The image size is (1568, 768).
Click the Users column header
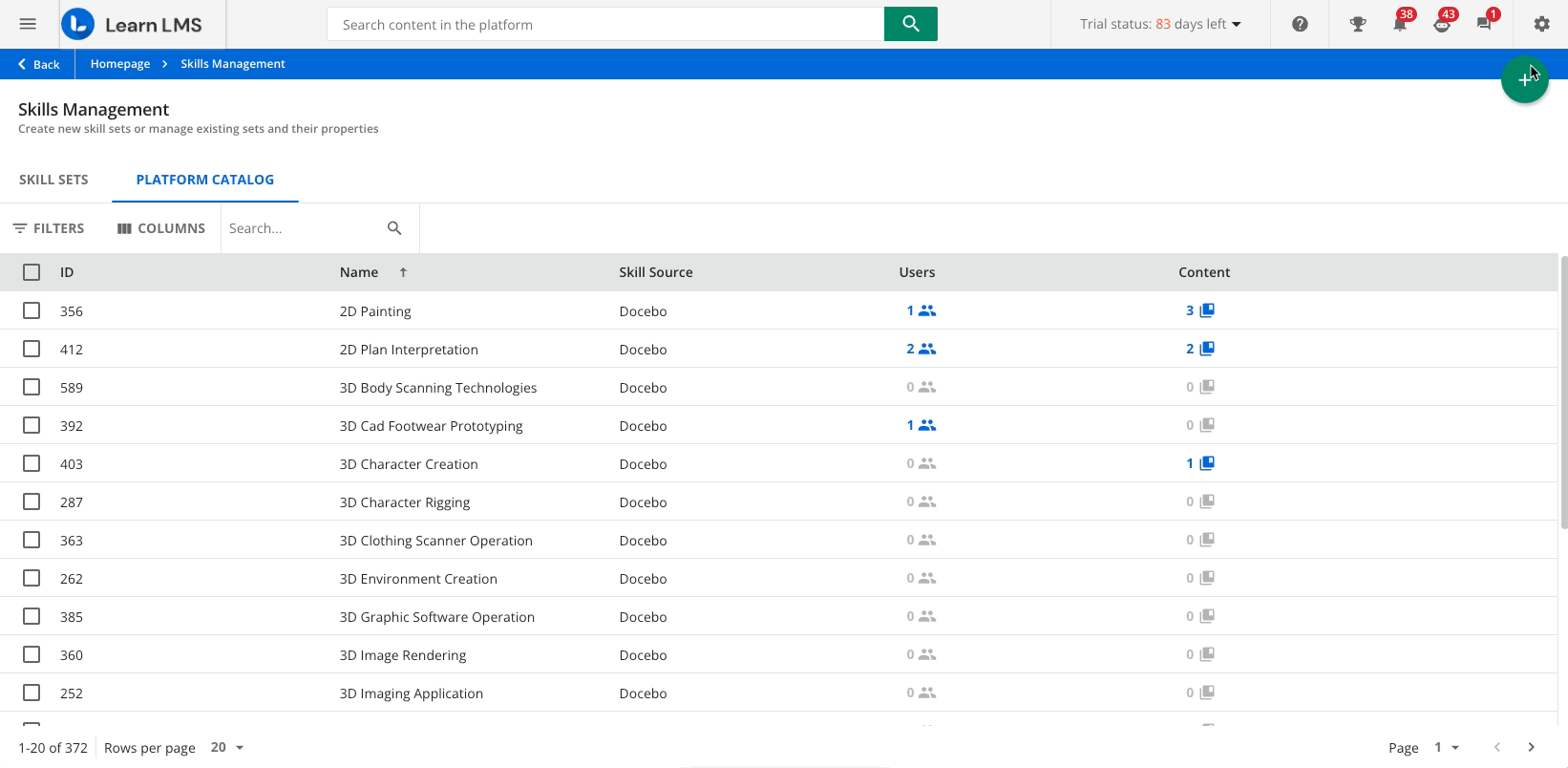[x=917, y=272]
